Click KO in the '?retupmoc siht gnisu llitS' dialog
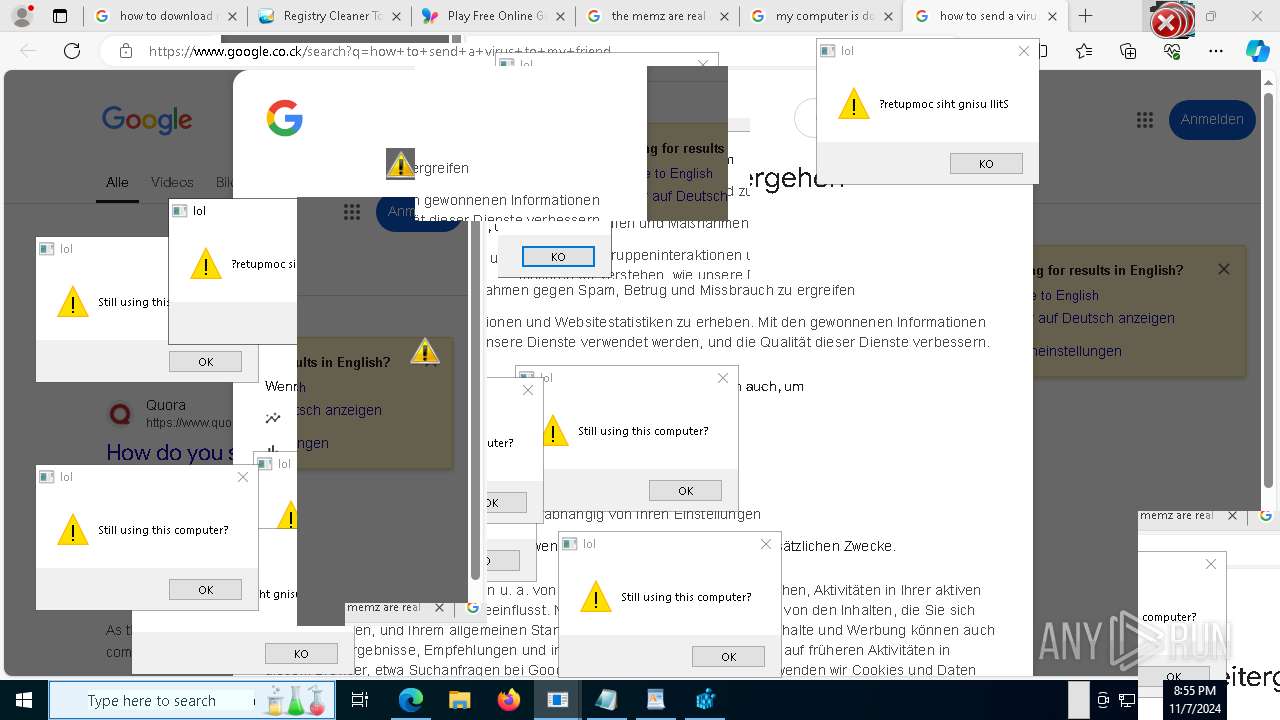1280x720 pixels. (986, 164)
